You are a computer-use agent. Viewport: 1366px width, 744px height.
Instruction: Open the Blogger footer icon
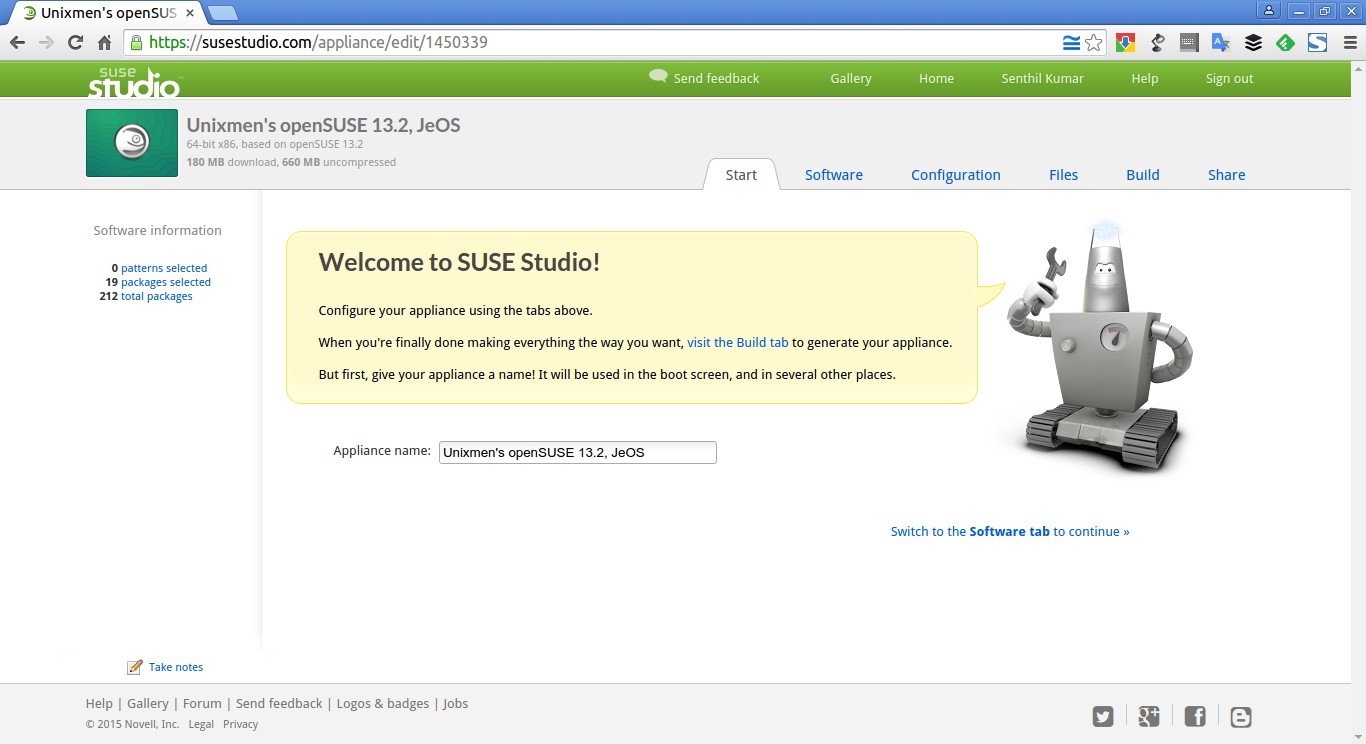pos(1241,716)
